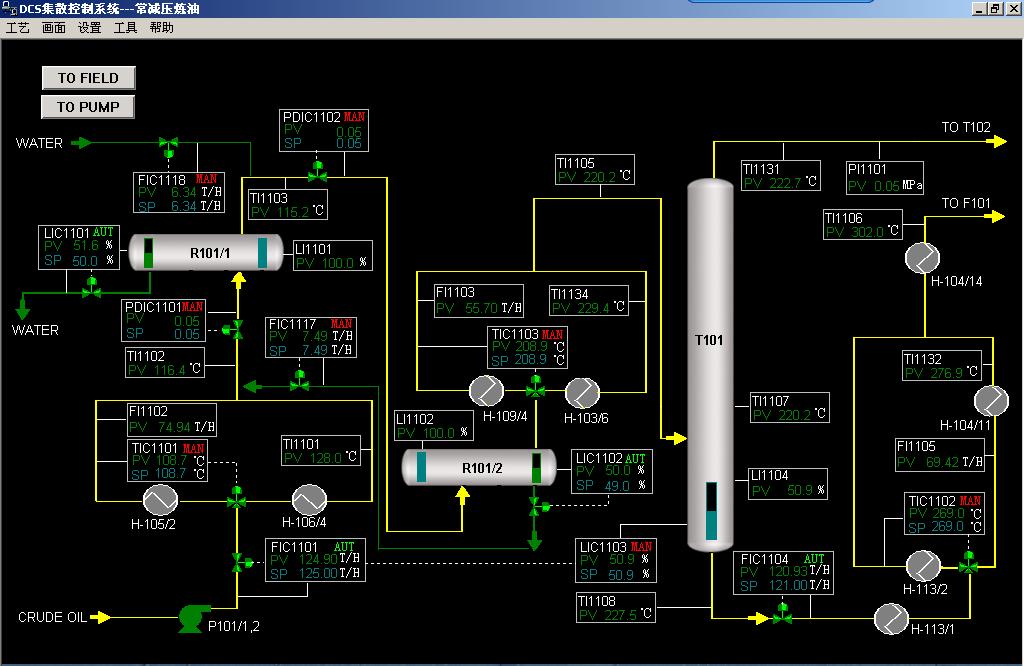Click the FIC1101 setpoint value 125.00
The height and width of the screenshot is (666, 1024).
[318, 573]
